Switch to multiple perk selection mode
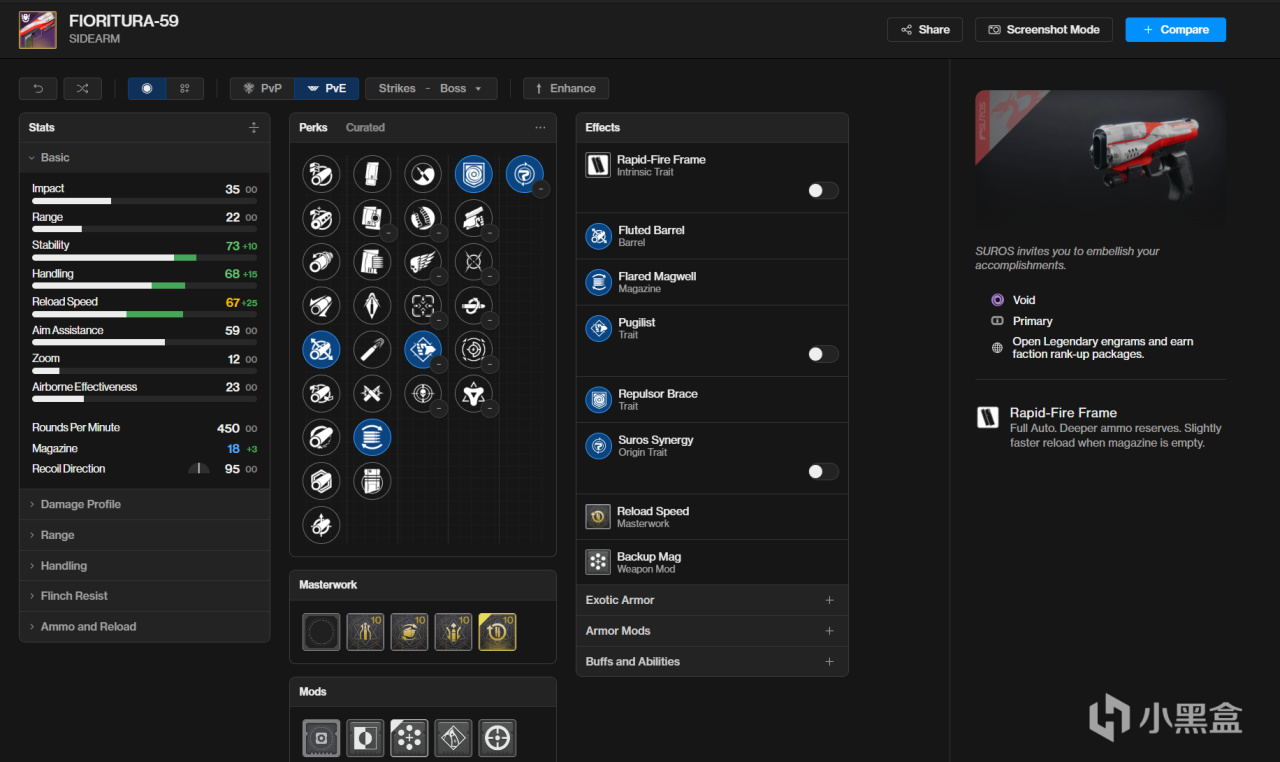1280x762 pixels. coord(185,88)
